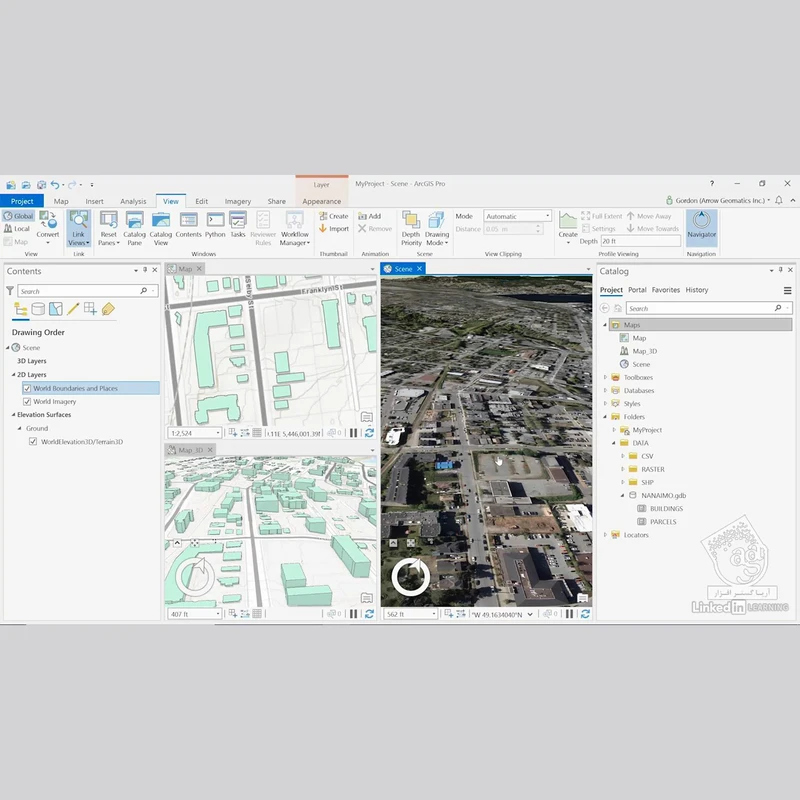Click the Import thumbnail button
Viewport: 800px width, 800px height.
point(334,229)
